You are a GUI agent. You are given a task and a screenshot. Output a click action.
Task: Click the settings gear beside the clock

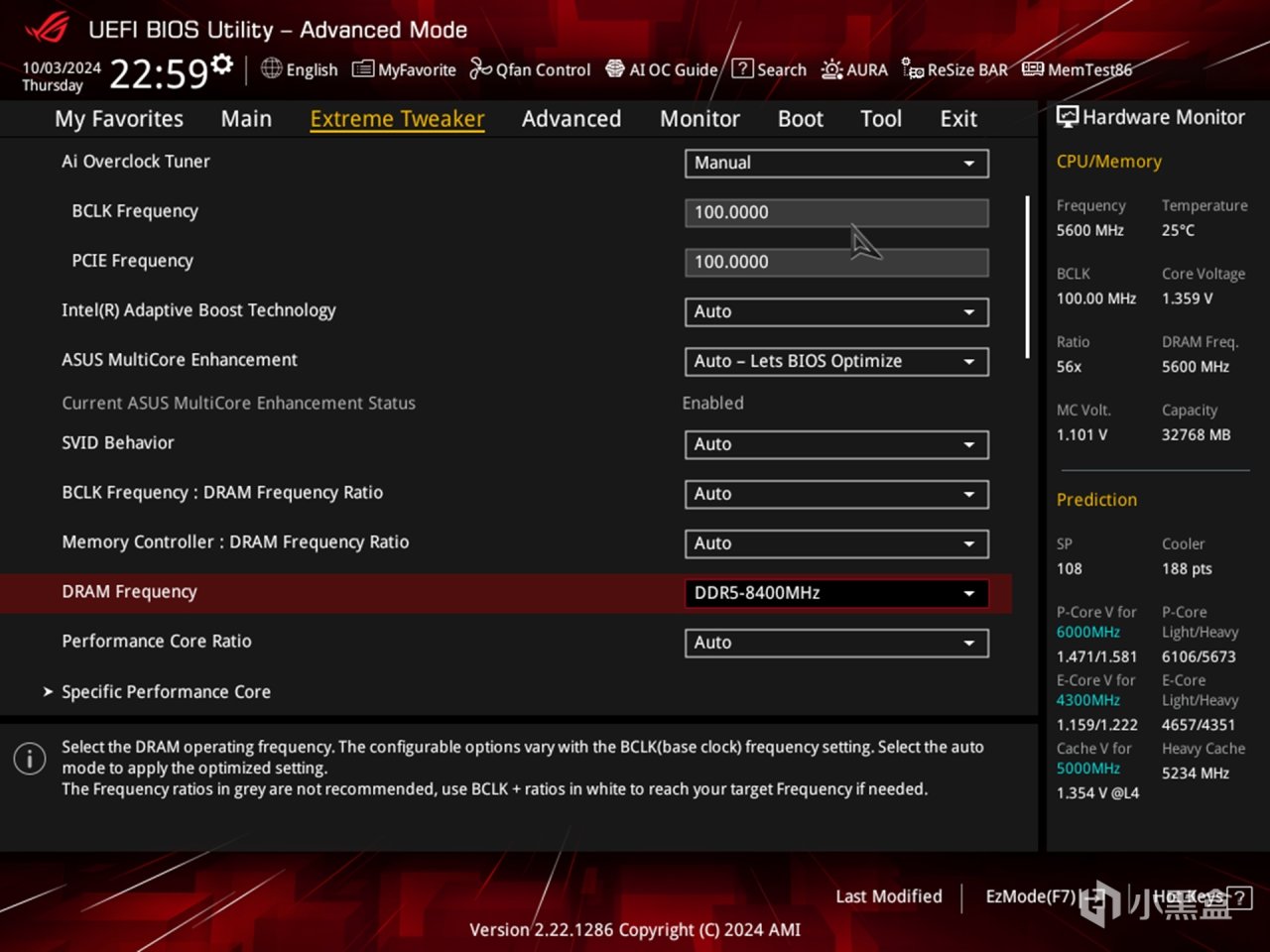(x=222, y=65)
